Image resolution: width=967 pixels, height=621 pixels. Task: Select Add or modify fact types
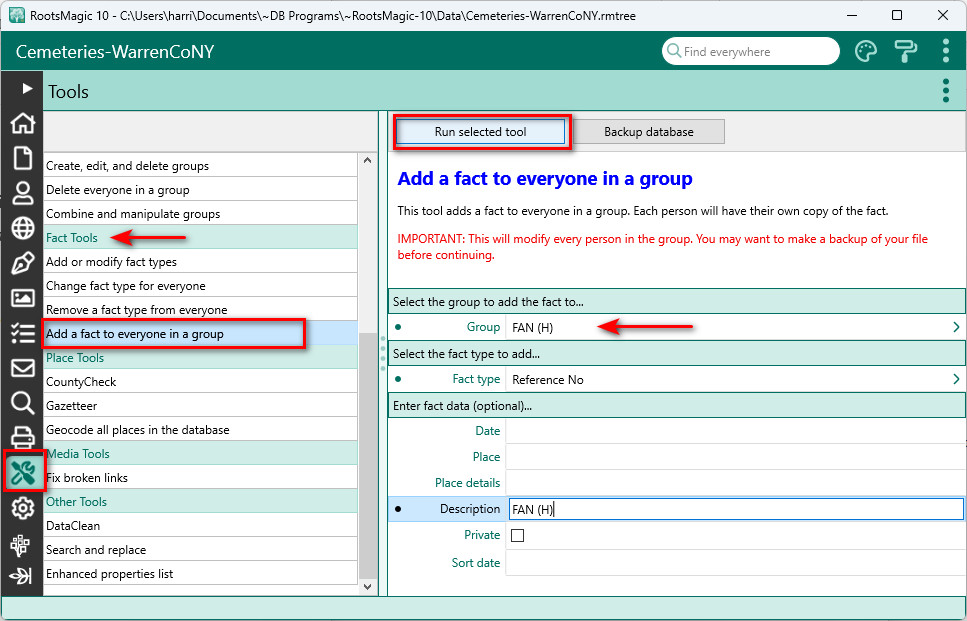tap(200, 262)
